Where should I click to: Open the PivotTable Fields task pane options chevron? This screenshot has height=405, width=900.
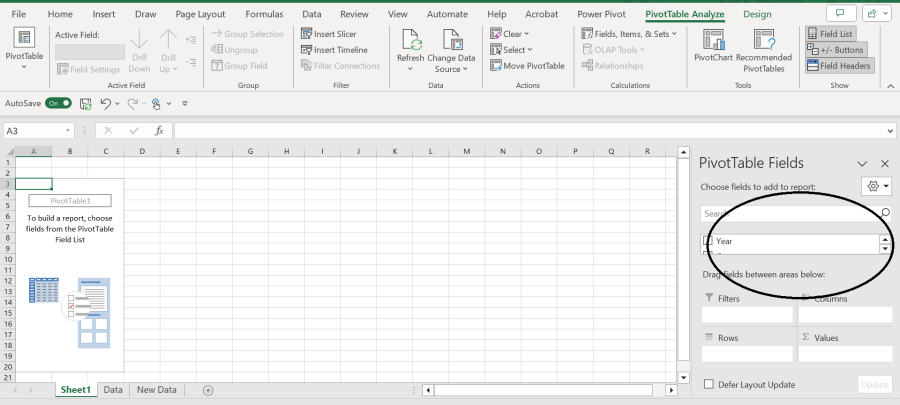tap(862, 163)
